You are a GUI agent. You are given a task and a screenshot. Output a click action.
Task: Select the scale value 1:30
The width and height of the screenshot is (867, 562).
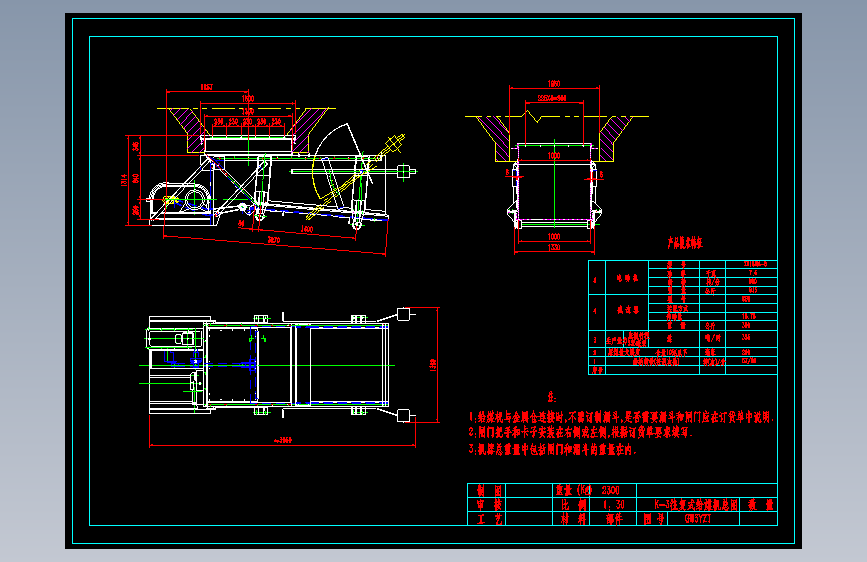click(x=614, y=504)
